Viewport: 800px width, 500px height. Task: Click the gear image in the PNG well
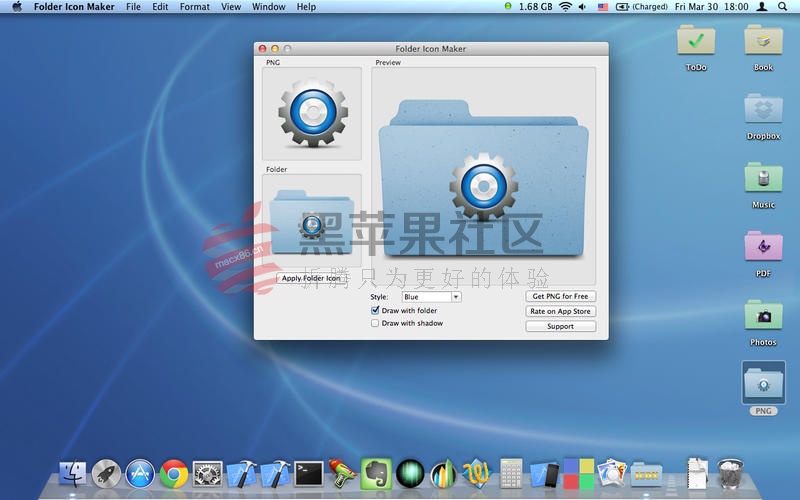coord(313,113)
